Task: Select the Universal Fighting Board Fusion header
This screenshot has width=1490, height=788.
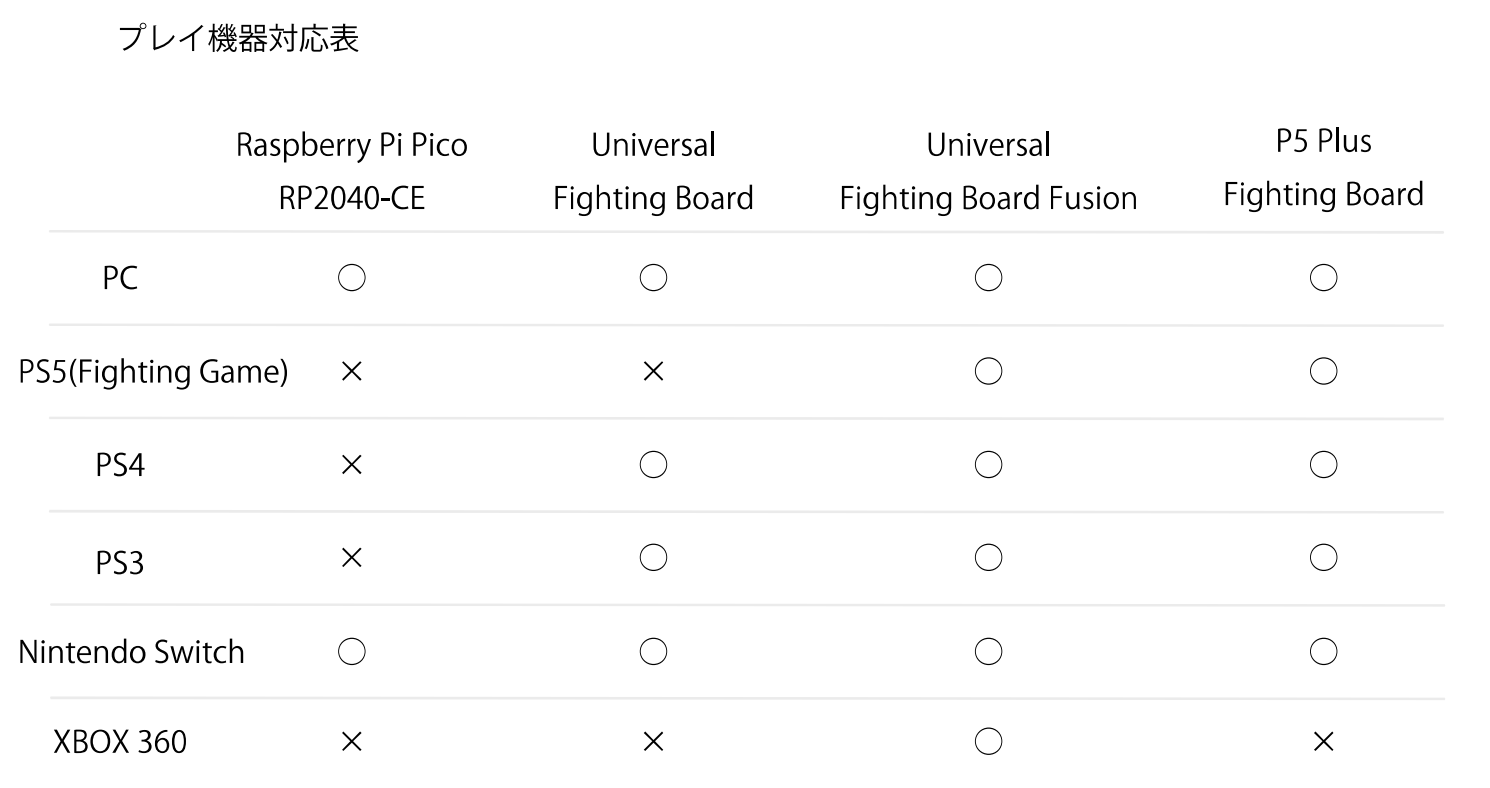Action: 988,171
